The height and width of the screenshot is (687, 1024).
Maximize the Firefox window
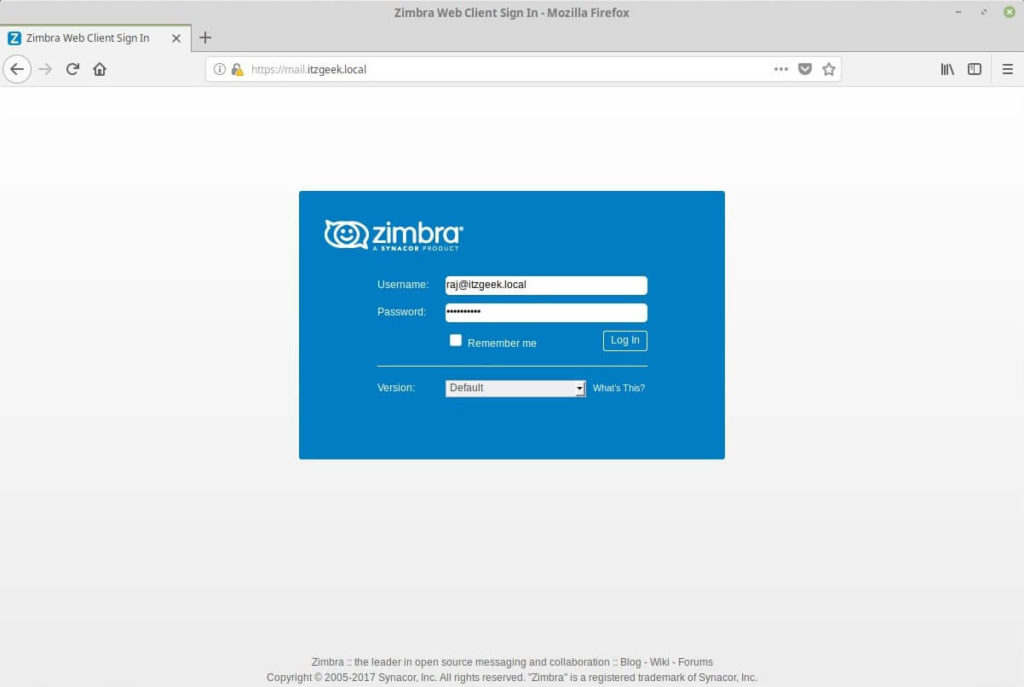coord(984,12)
